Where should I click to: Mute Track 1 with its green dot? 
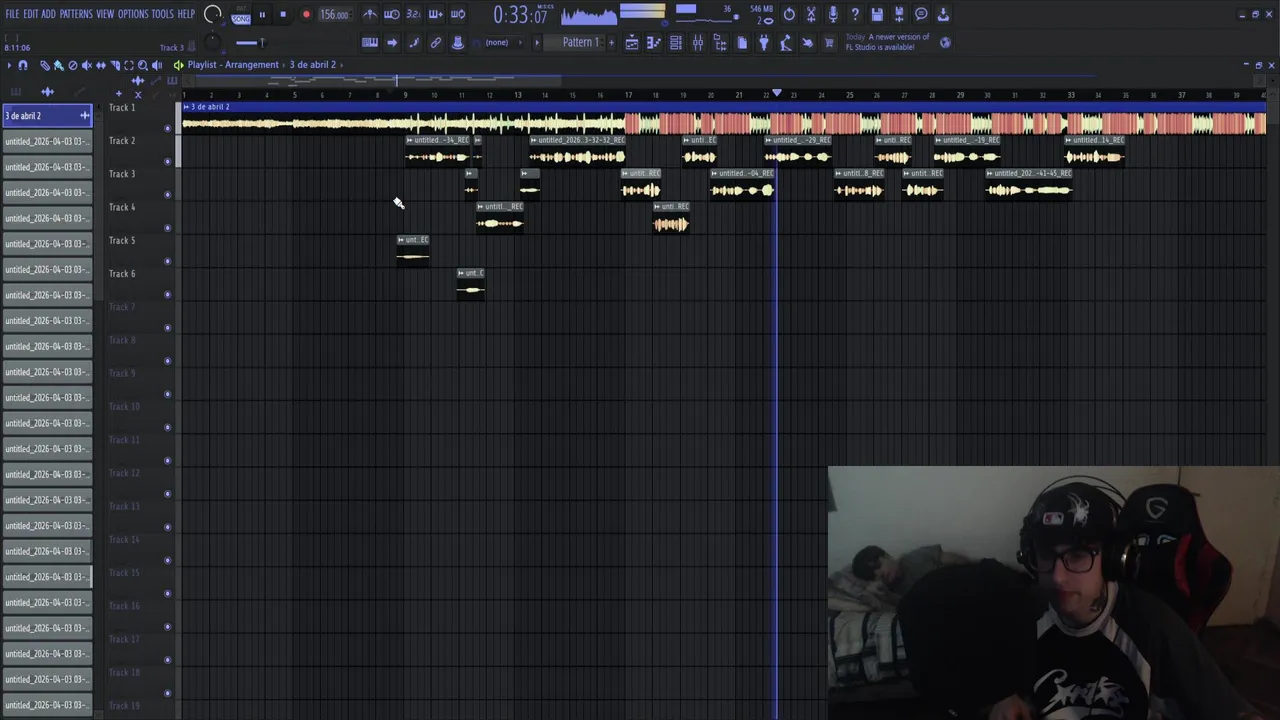168,129
